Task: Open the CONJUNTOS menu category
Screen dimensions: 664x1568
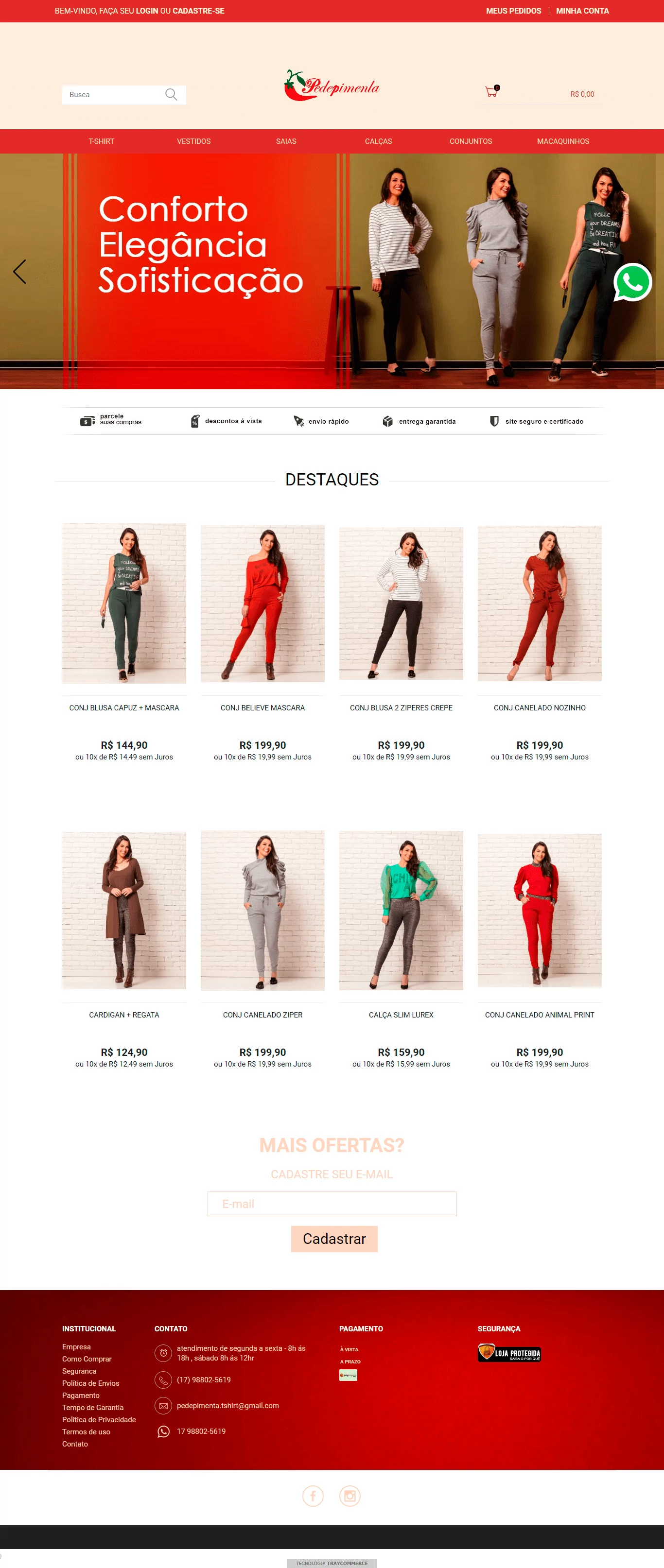Action: click(471, 141)
